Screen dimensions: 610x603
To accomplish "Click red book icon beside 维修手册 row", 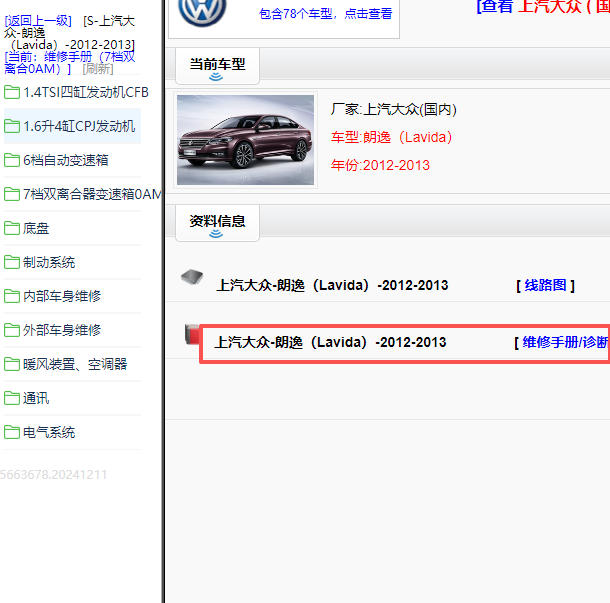I will (x=192, y=334).
